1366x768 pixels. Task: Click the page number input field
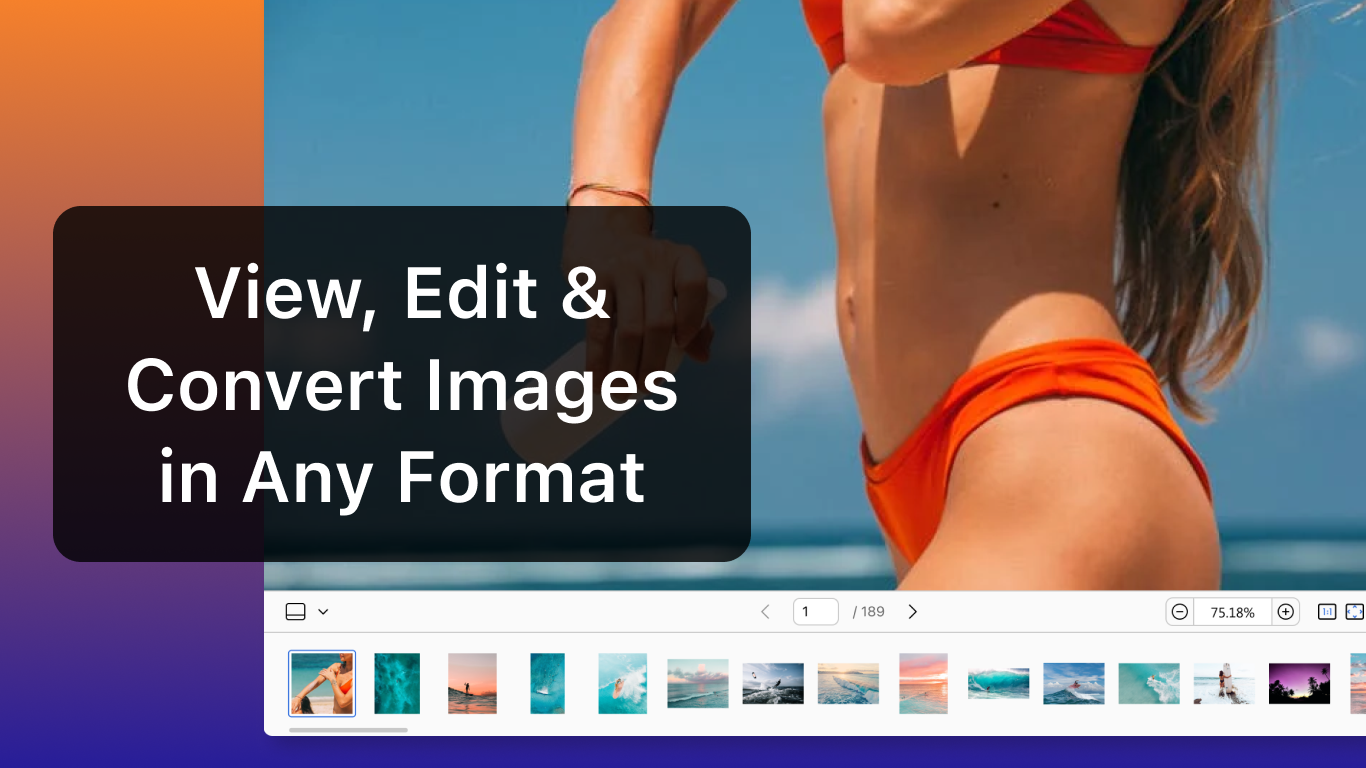tap(815, 612)
